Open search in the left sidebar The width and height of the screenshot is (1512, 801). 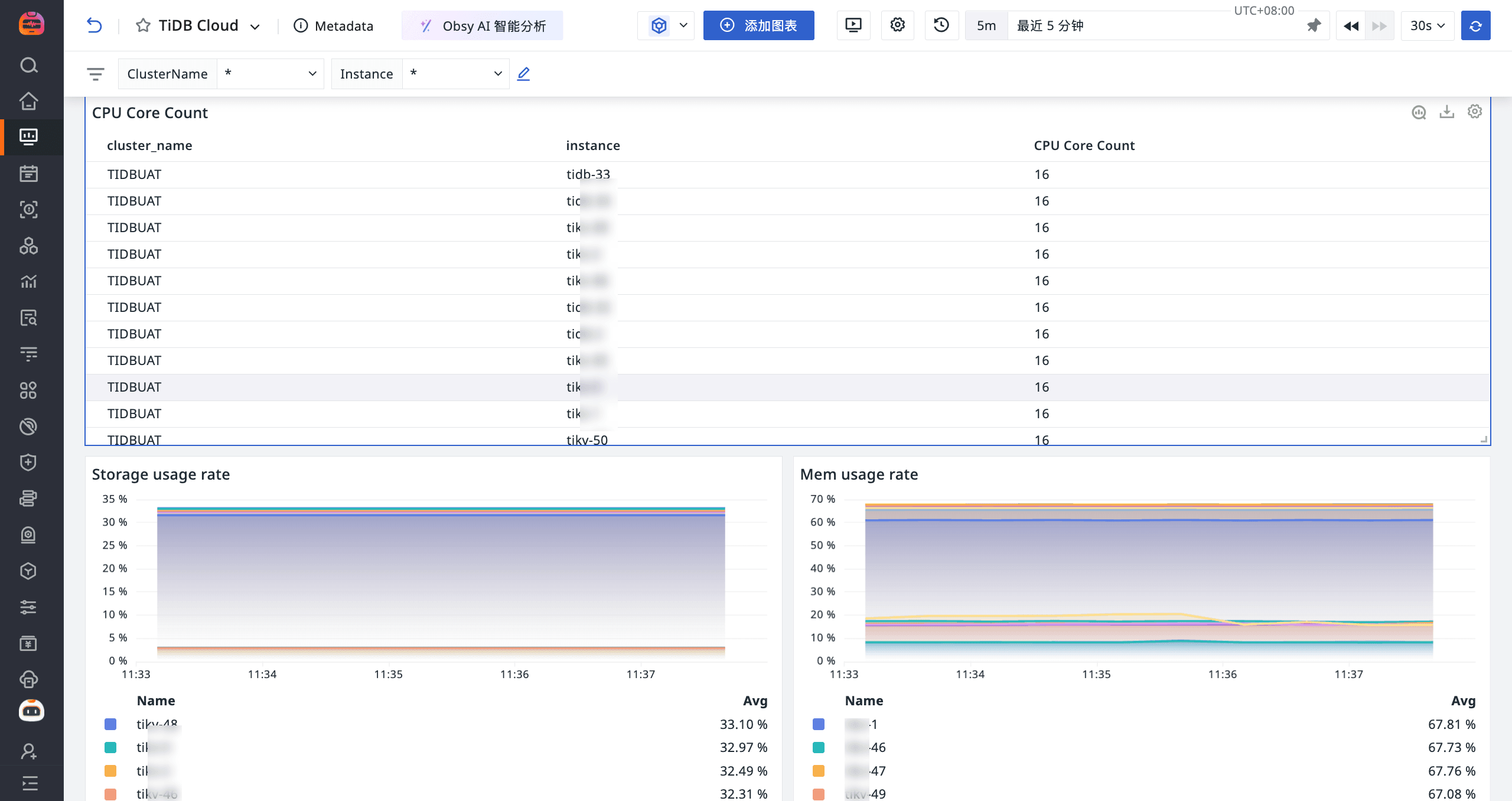(28, 65)
